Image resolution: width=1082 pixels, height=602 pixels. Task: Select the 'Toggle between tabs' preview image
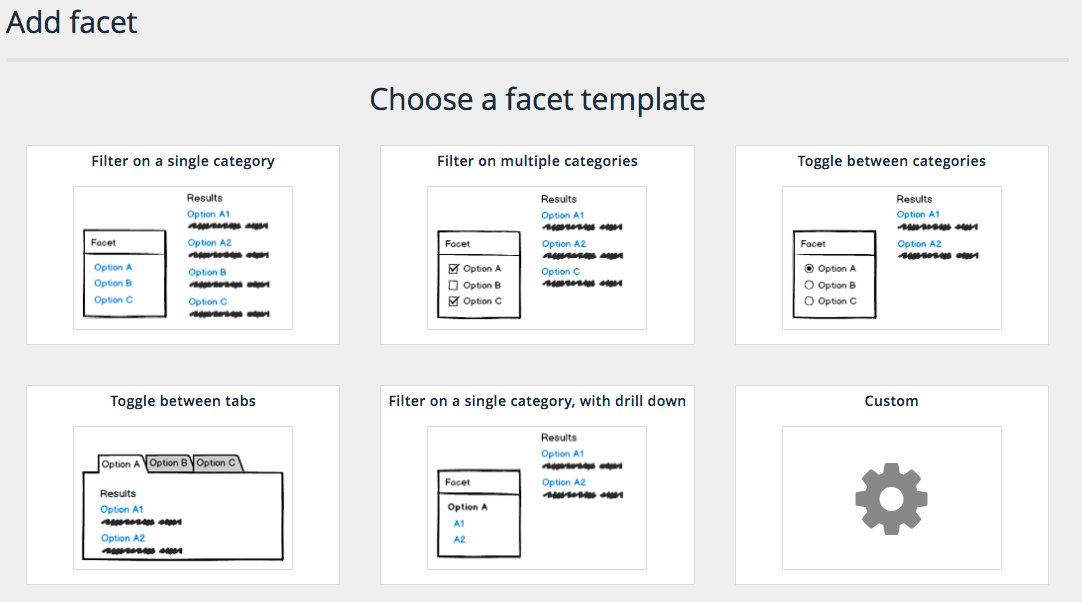coord(183,497)
